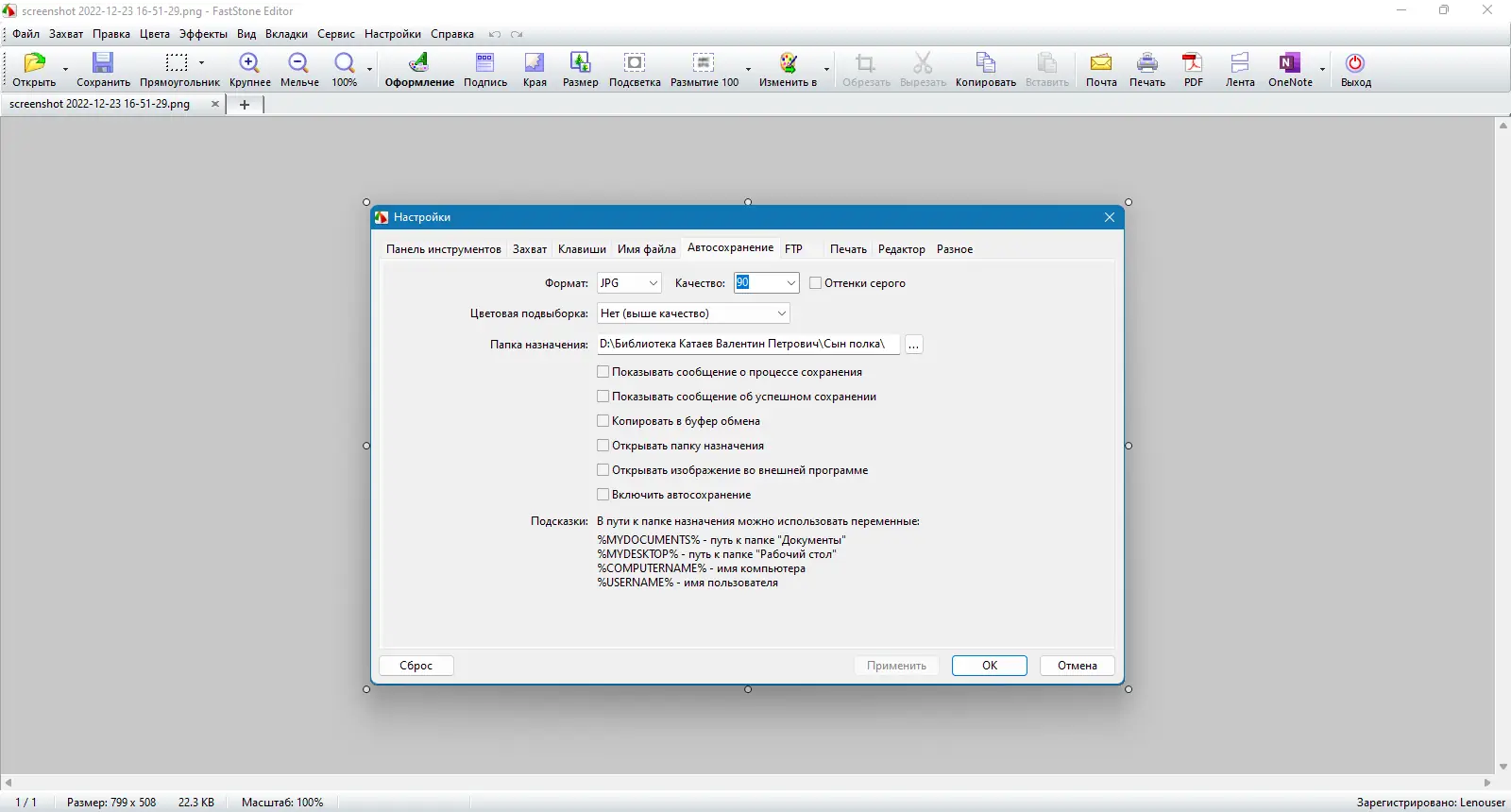Screen dimensions: 1511x812
Task: Switch to the Панель инструментов tab
Action: point(443,249)
